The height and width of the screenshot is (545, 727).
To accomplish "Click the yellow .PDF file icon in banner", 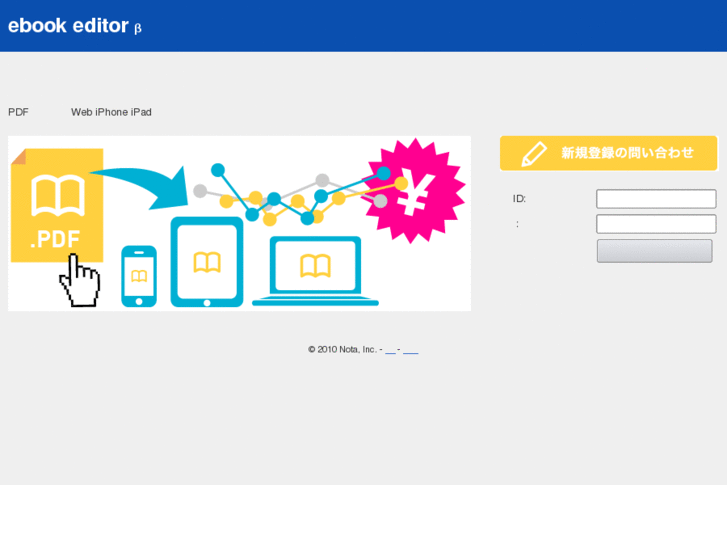I will coord(57,205).
